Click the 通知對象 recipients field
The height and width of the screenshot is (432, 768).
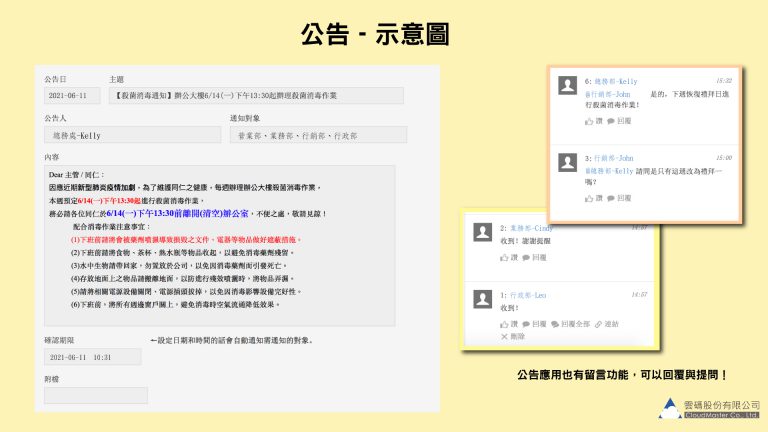point(318,135)
